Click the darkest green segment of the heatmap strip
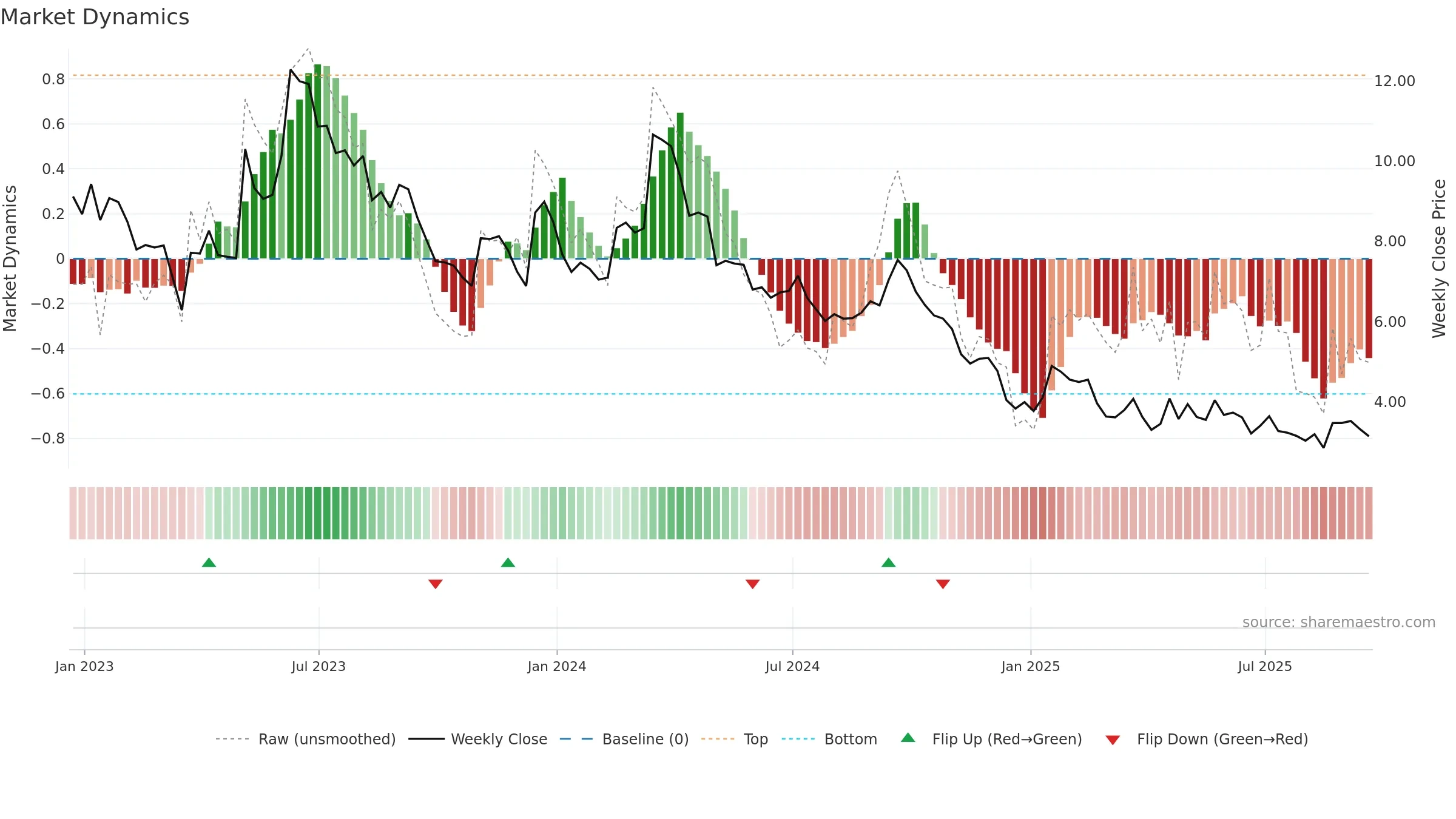The width and height of the screenshot is (1456, 819). point(317,513)
